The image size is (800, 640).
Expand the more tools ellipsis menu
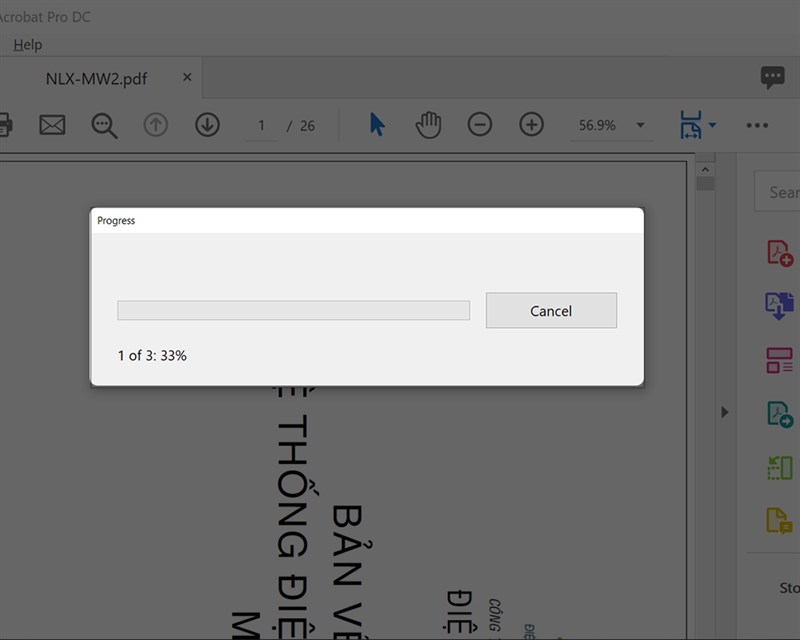point(757,124)
